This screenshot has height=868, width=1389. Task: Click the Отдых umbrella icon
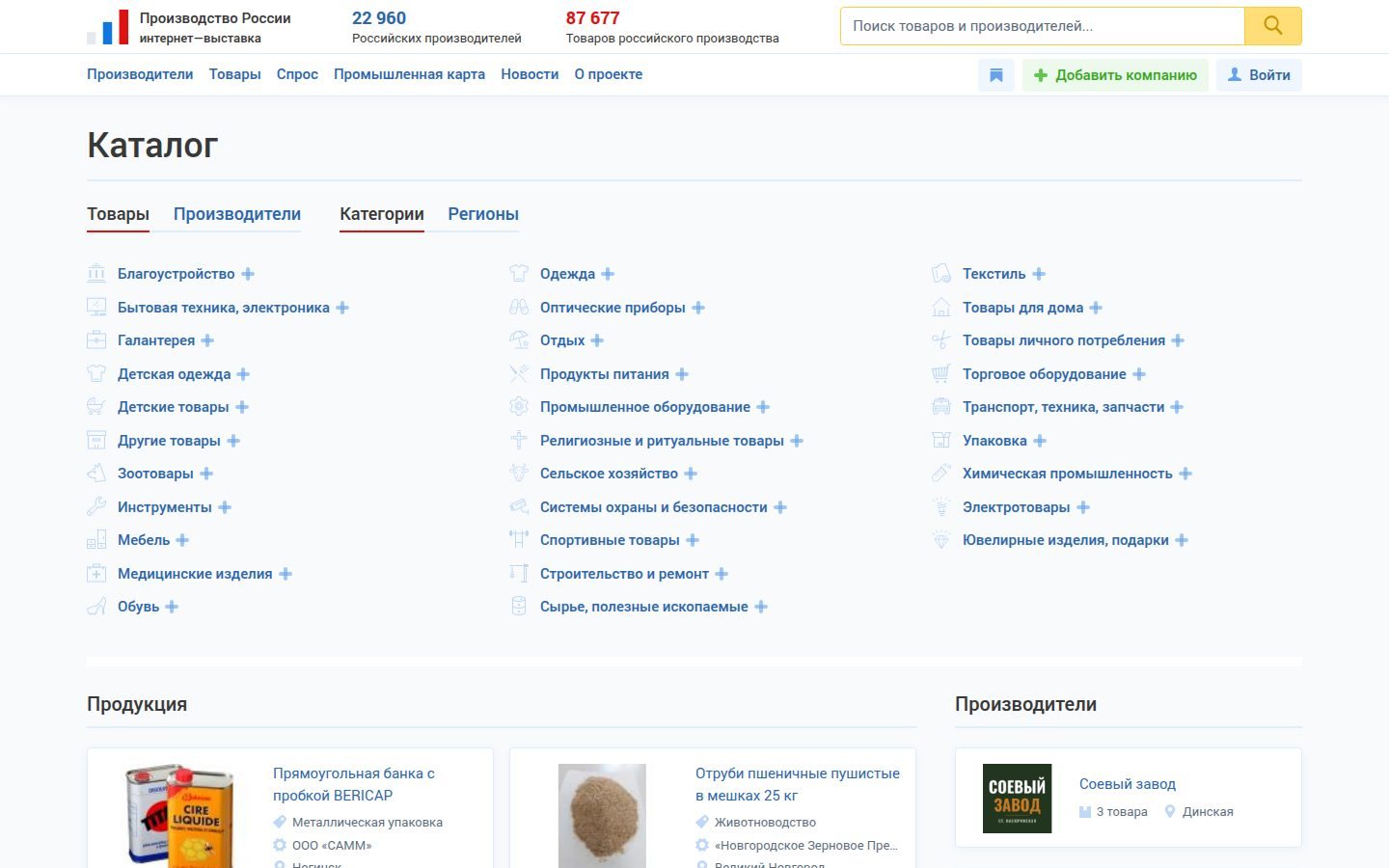click(x=519, y=340)
